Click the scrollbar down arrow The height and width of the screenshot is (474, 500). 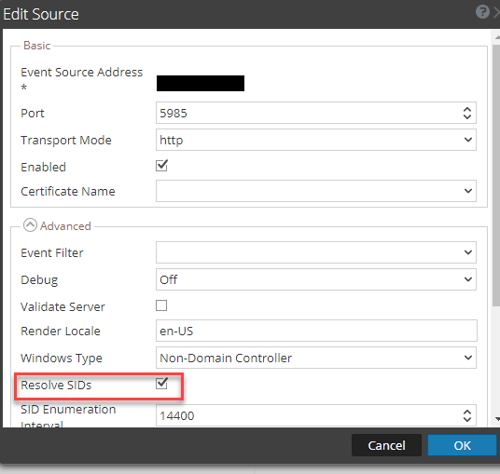coord(497,419)
